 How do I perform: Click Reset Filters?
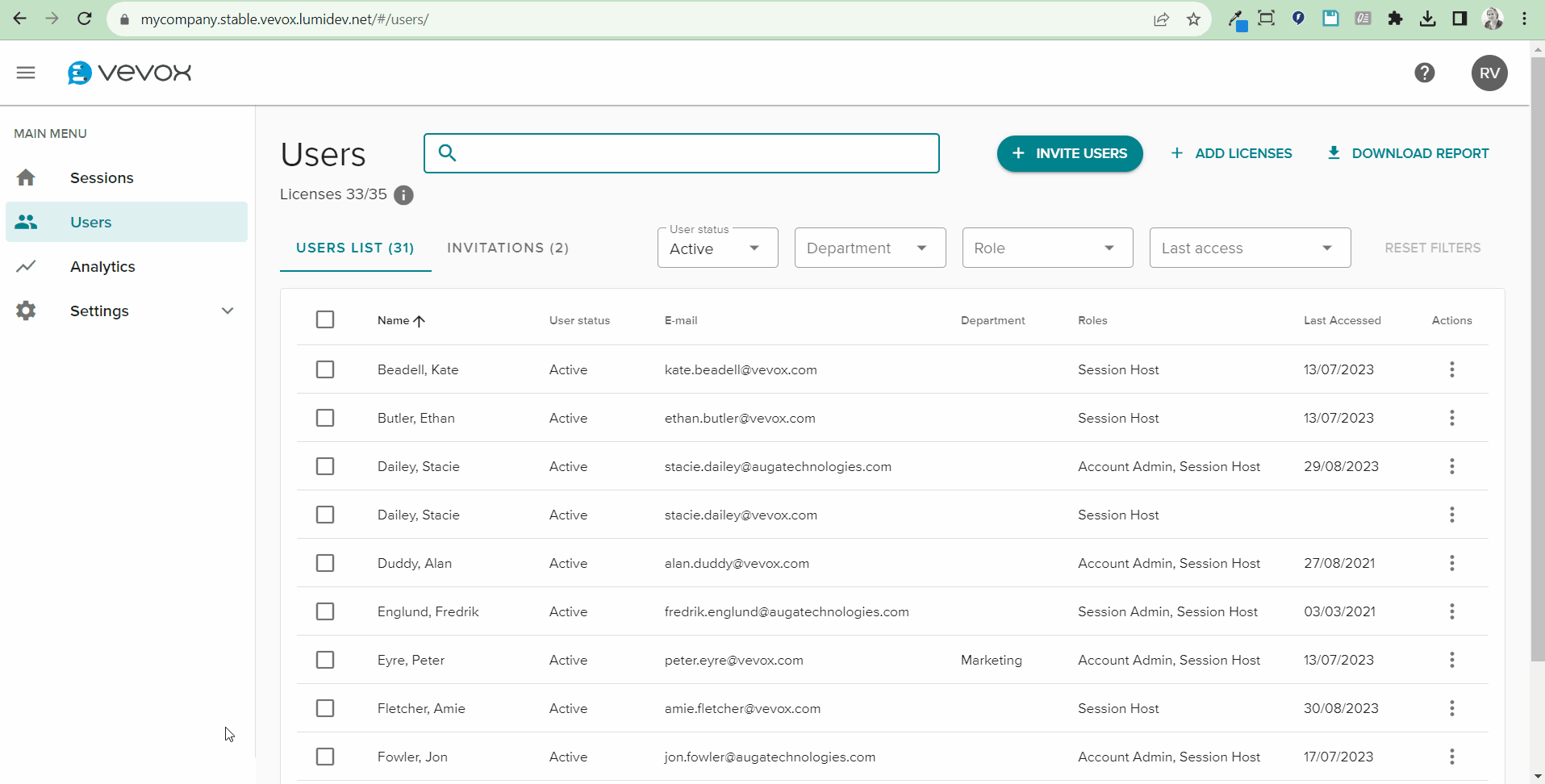point(1433,248)
